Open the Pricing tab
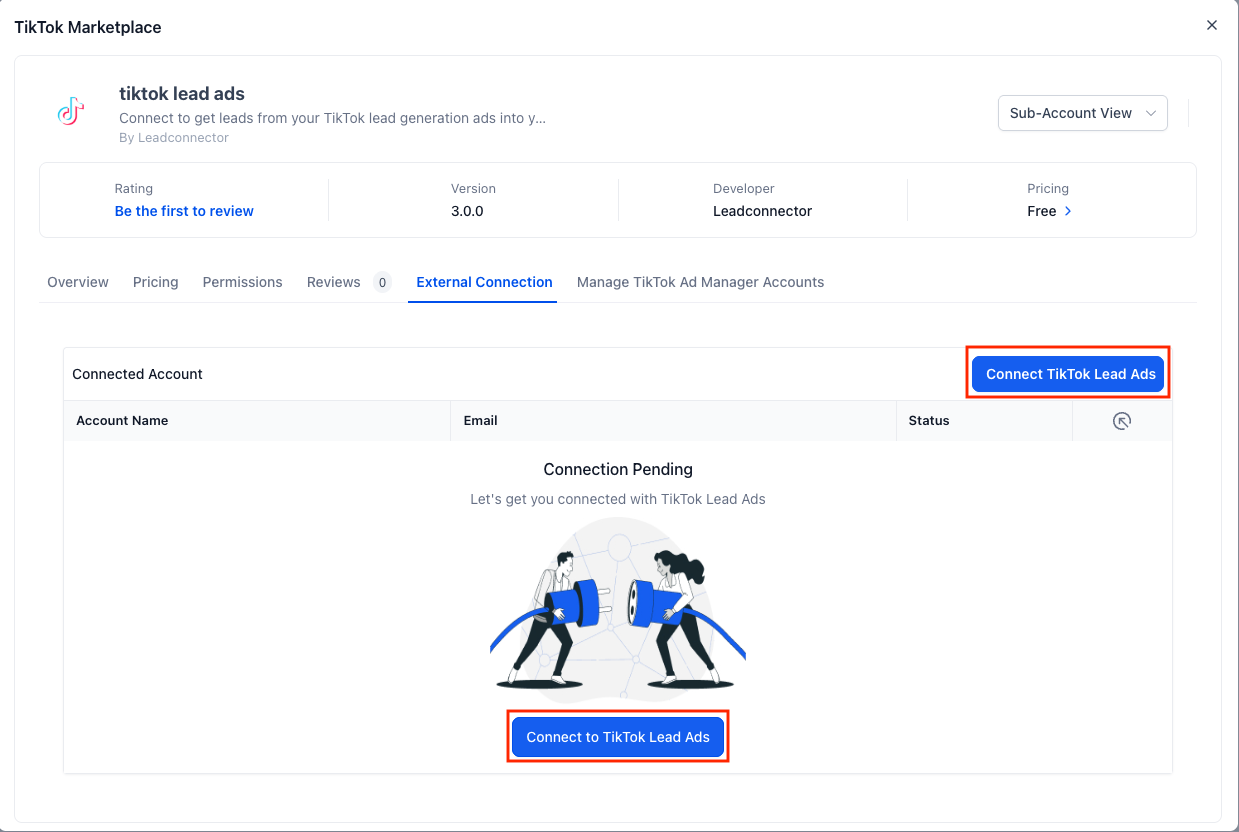Image resolution: width=1239 pixels, height=832 pixels. pos(156,282)
